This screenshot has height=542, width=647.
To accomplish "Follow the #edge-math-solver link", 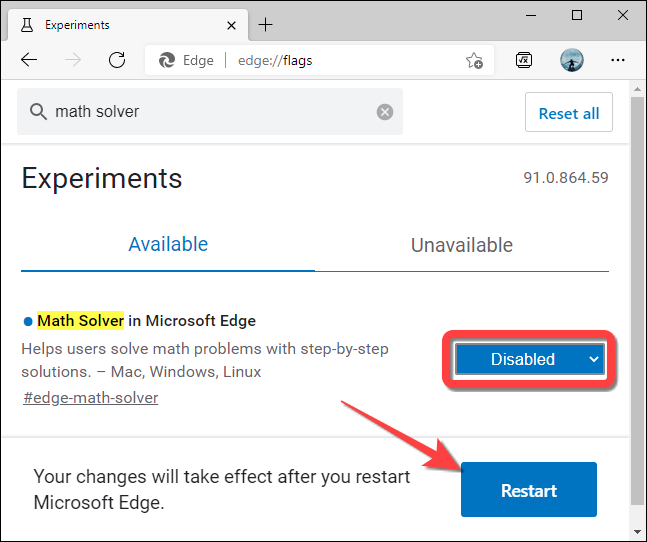I will 90,398.
